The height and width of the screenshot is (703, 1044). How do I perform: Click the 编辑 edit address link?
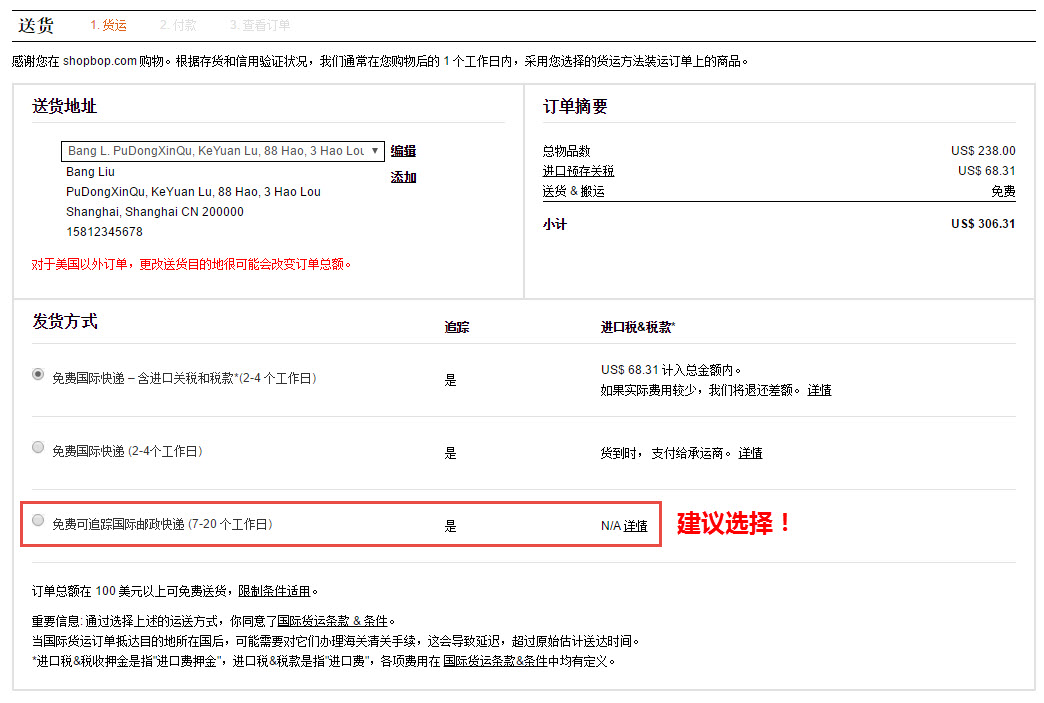[403, 151]
